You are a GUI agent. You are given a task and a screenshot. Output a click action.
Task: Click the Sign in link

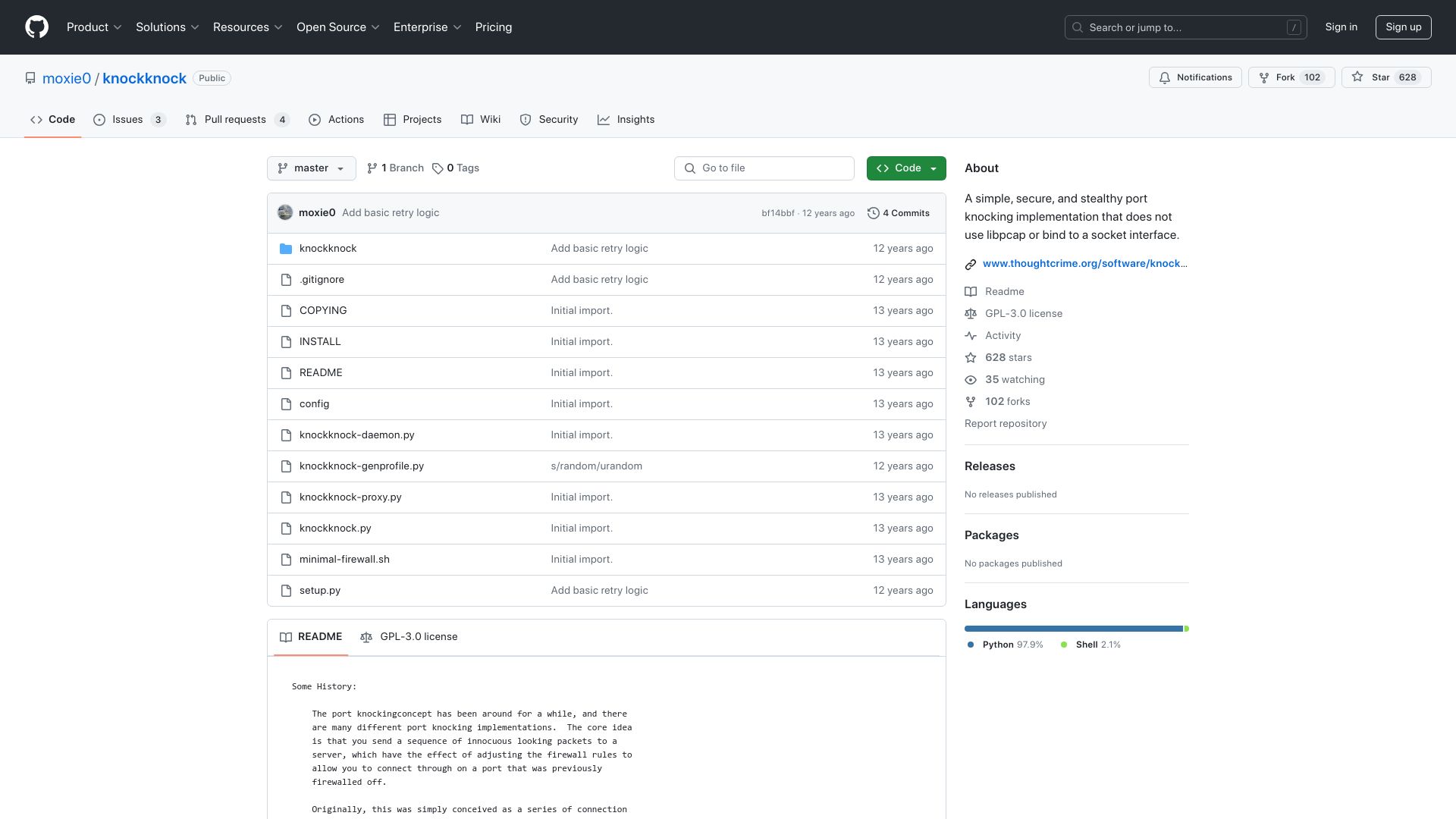[1341, 27]
